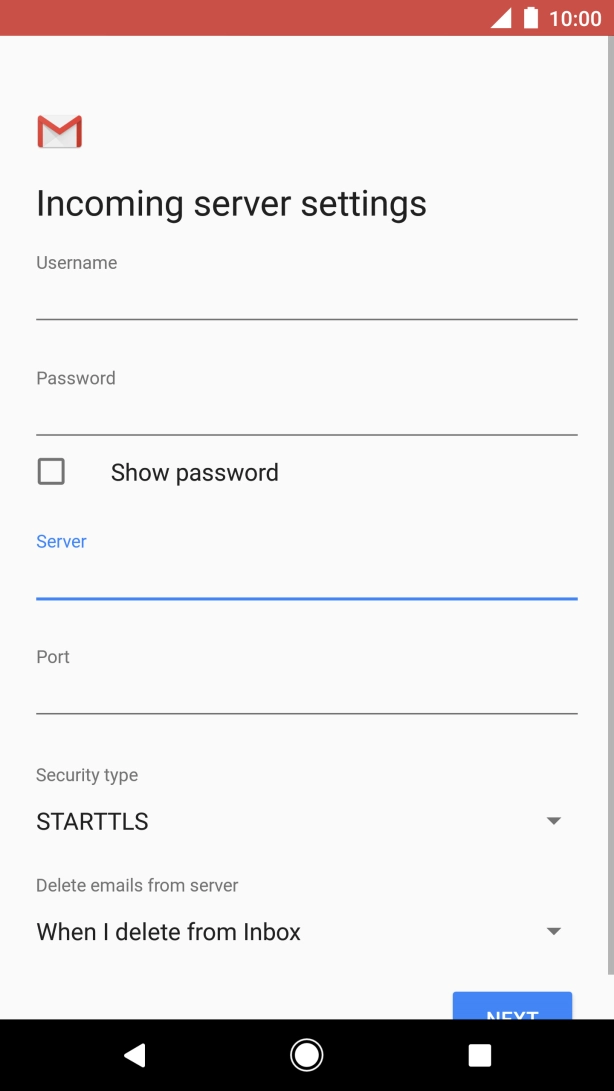This screenshot has width=614, height=1091.
Task: Focus the Password input field
Action: pyautogui.click(x=306, y=414)
